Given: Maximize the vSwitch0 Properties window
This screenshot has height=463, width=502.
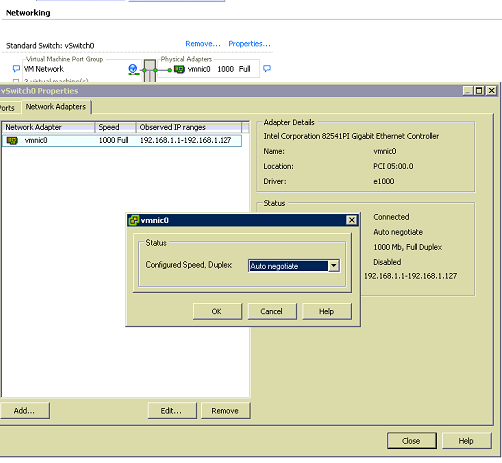Looking at the screenshot, I should [x=479, y=91].
